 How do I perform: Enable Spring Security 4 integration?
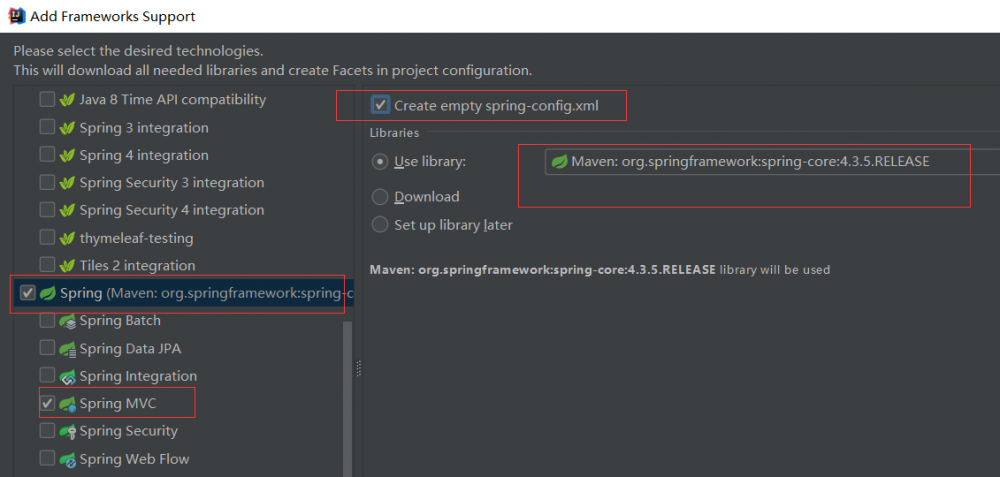pyautogui.click(x=47, y=210)
